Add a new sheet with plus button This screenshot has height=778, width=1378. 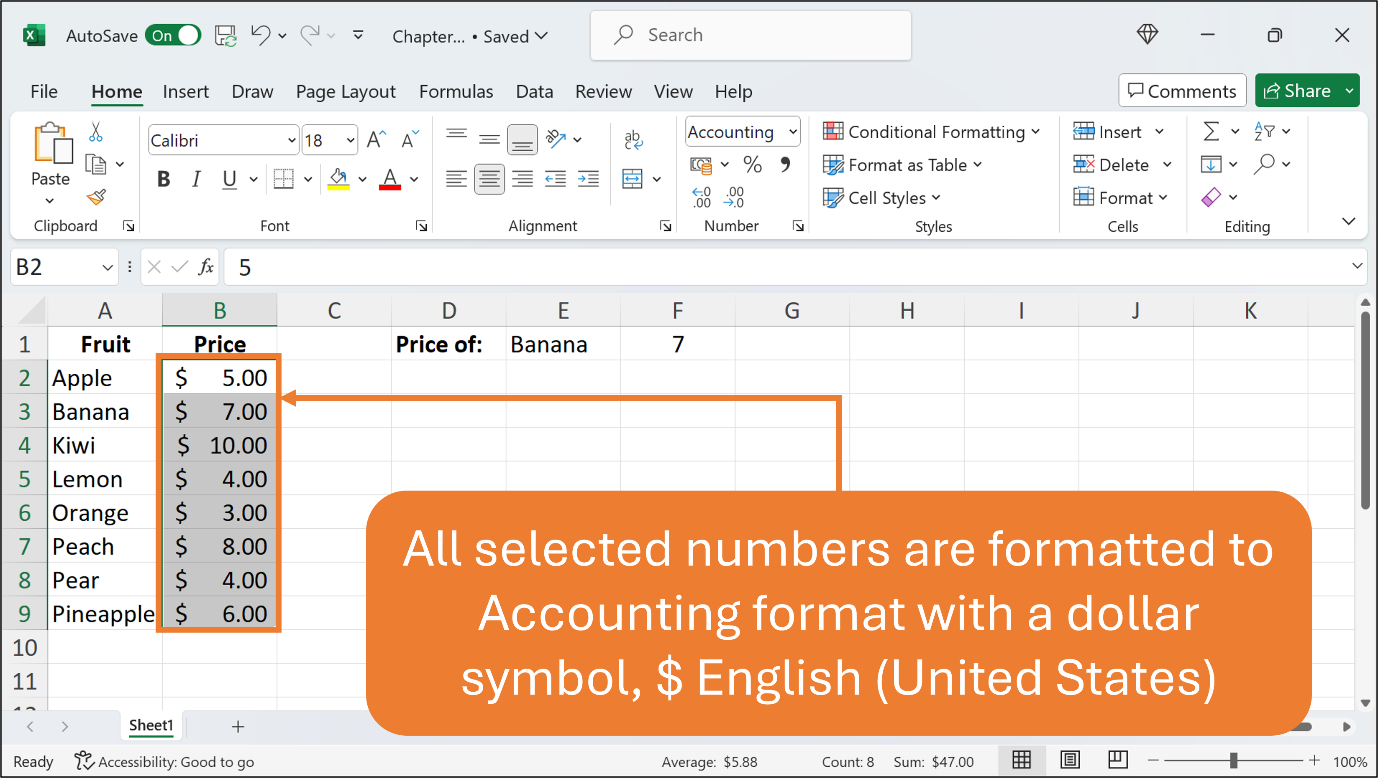(238, 727)
